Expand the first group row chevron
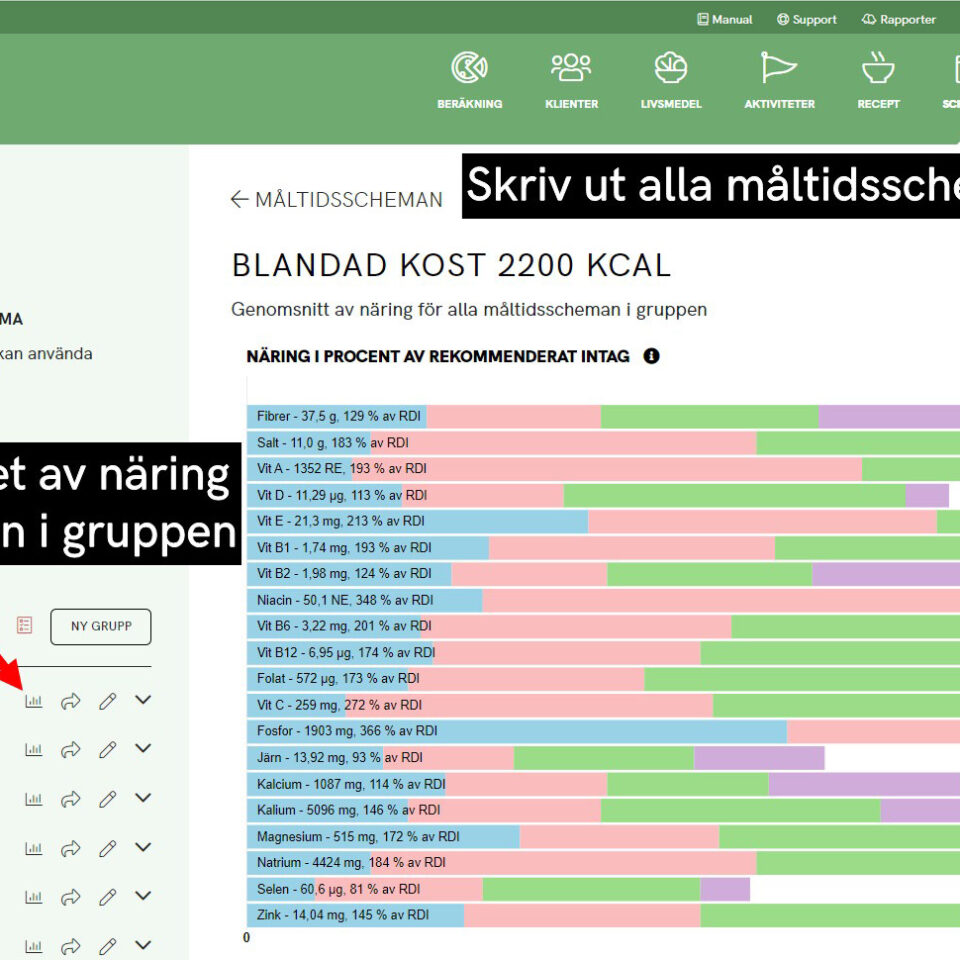The image size is (960, 960). pos(143,700)
